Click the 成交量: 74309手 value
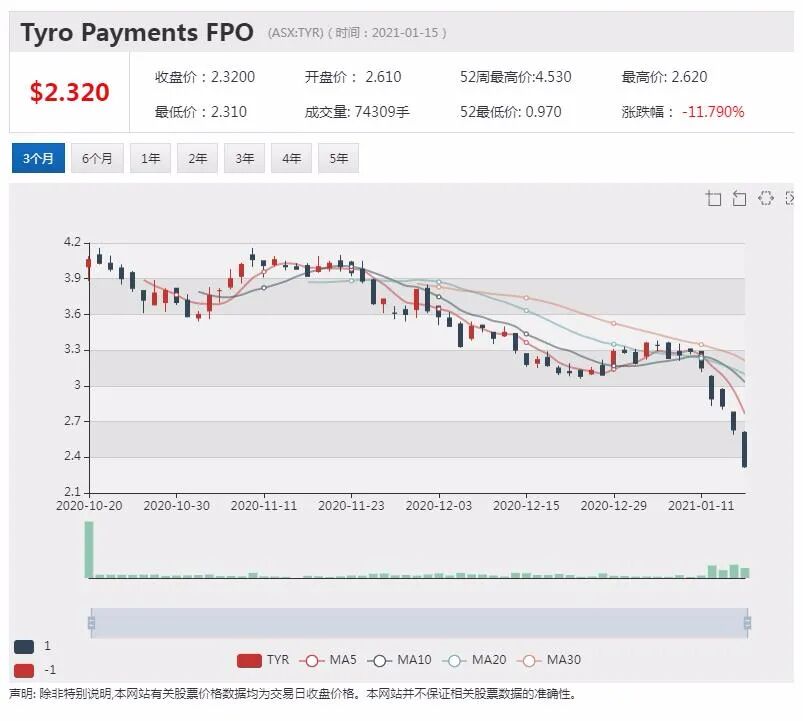Viewport: 803px width, 721px height. click(x=357, y=112)
